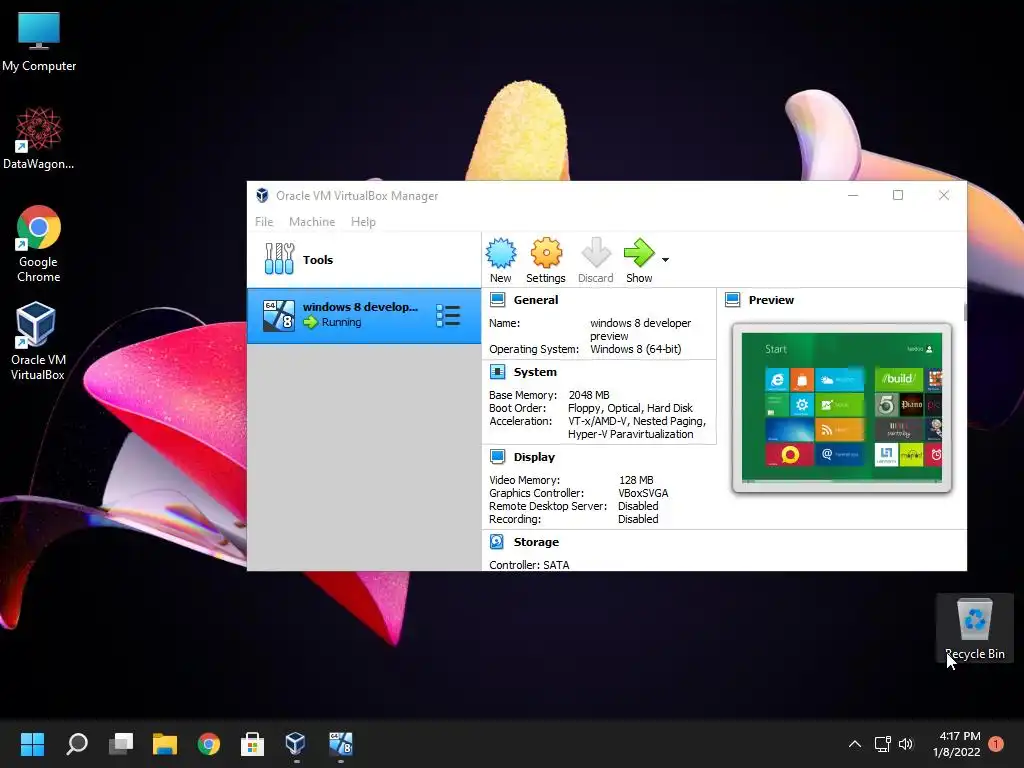Select the Oracle VM VirtualBox desktop shortcut
The image size is (1024, 768).
37,341
